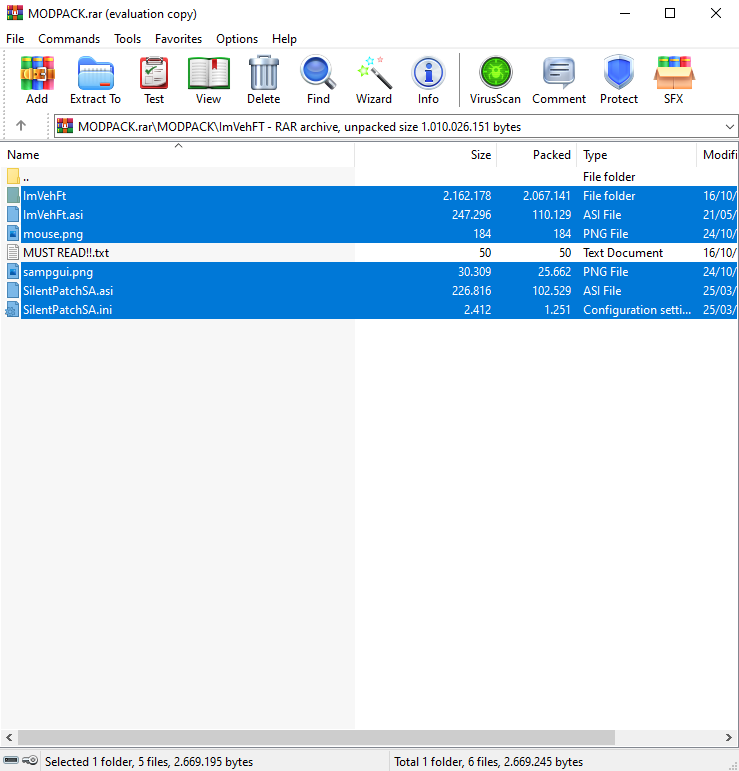Show archive Info
Image resolution: width=739 pixels, height=771 pixels.
428,73
